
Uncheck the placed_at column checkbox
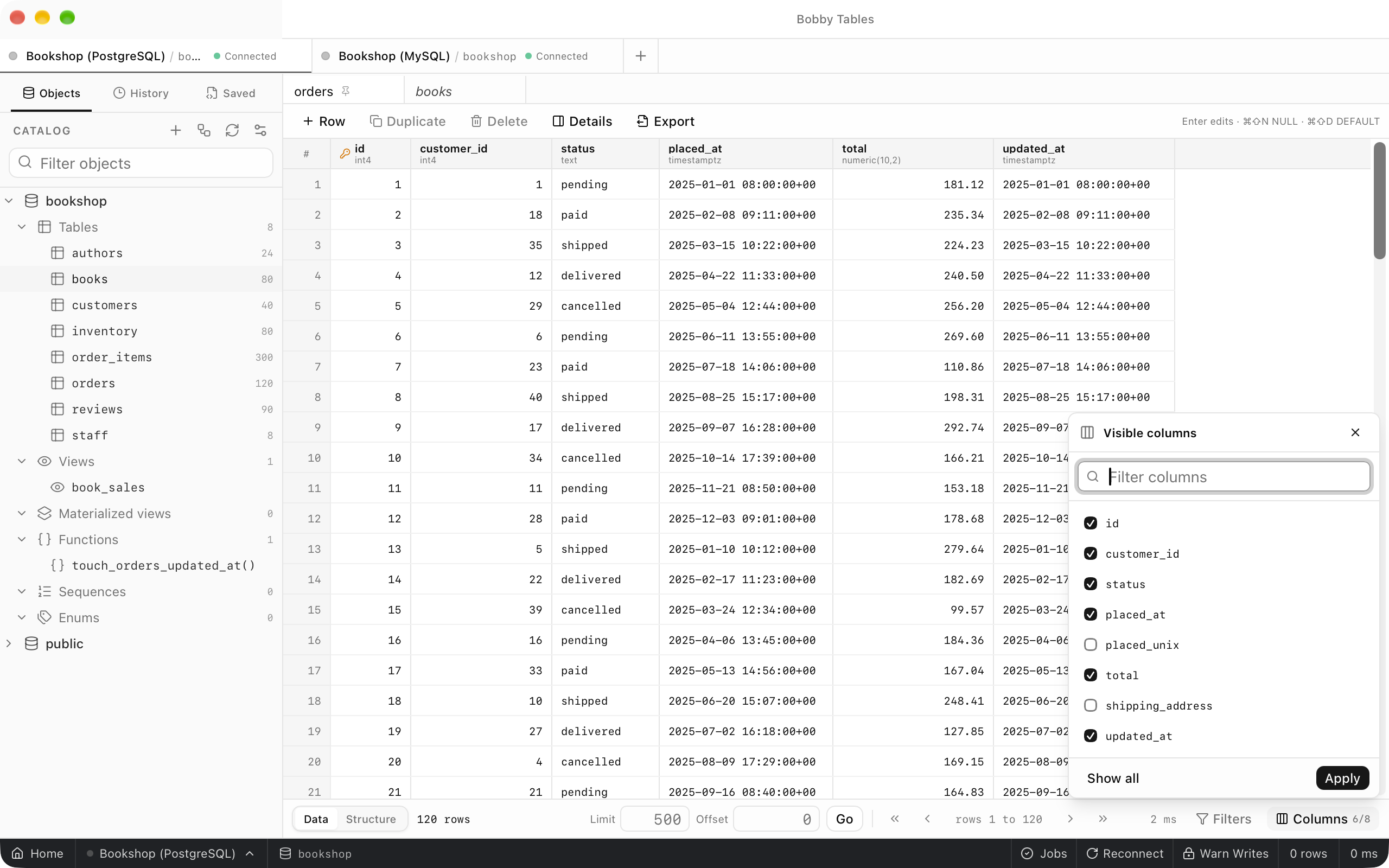1091,614
